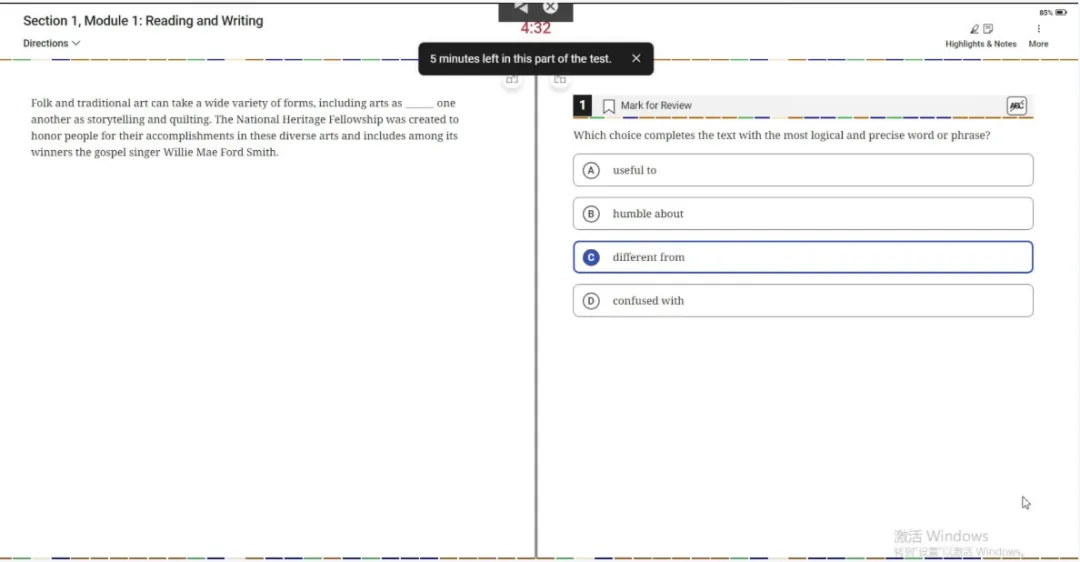Select answer B radio button
This screenshot has width=1080, height=562.
click(591, 214)
